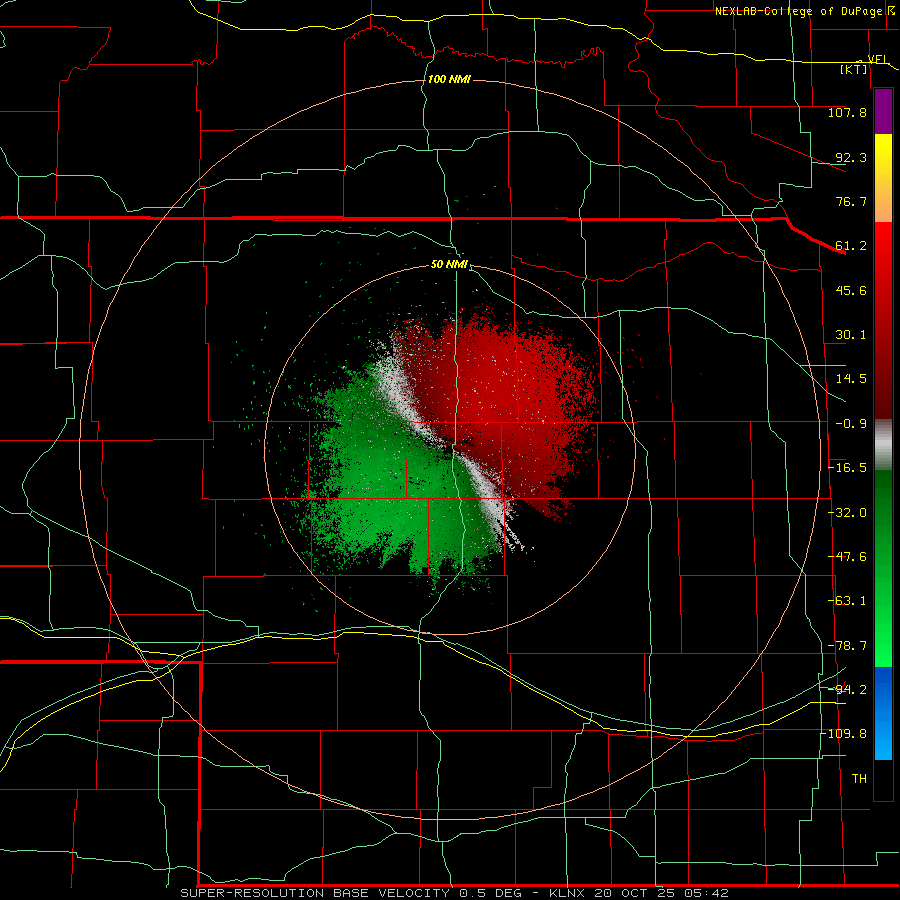Click the VEL product label
This screenshot has width=900, height=900.
(877, 59)
